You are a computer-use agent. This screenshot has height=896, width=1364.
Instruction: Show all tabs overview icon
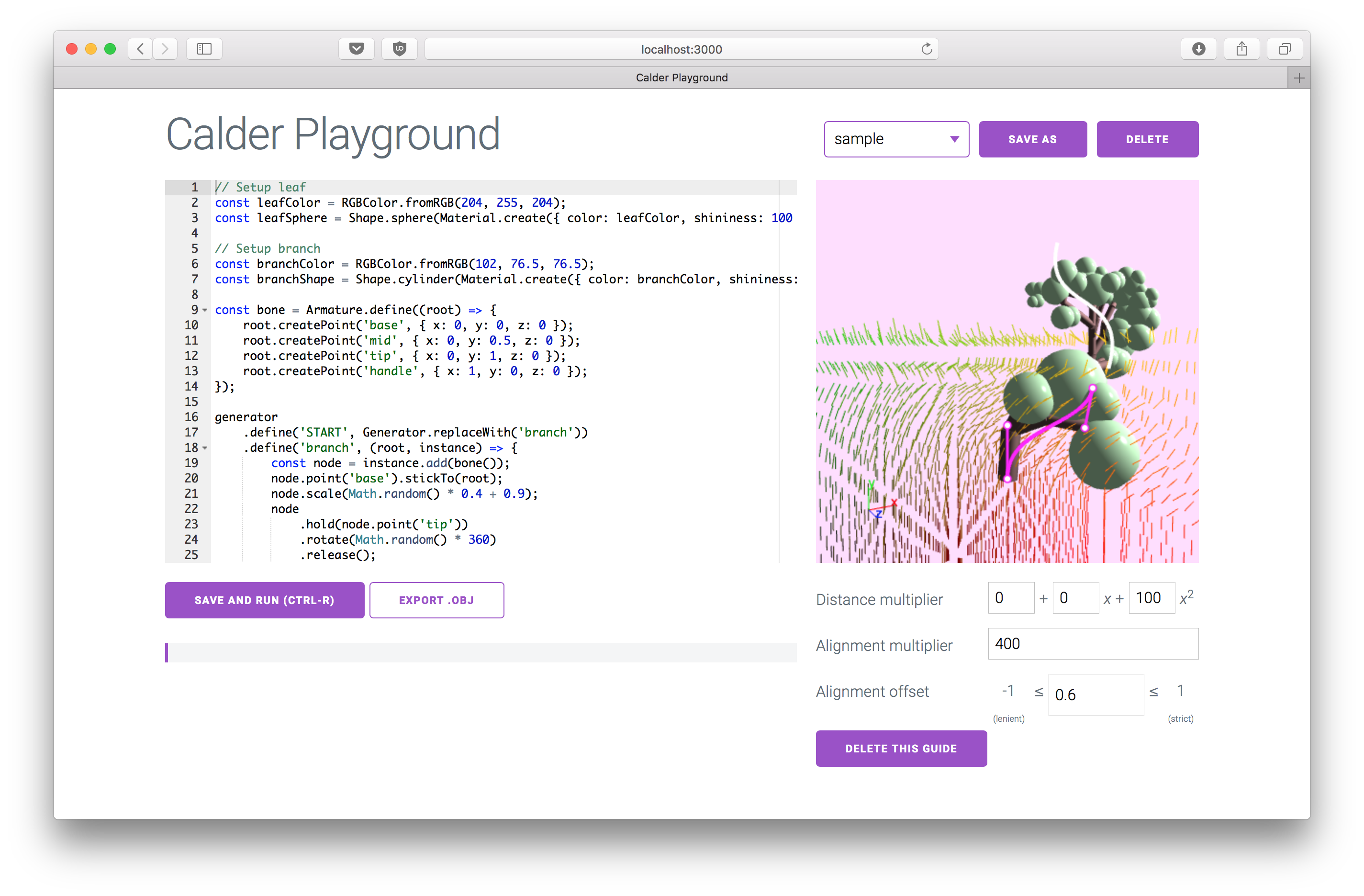pyautogui.click(x=1285, y=49)
